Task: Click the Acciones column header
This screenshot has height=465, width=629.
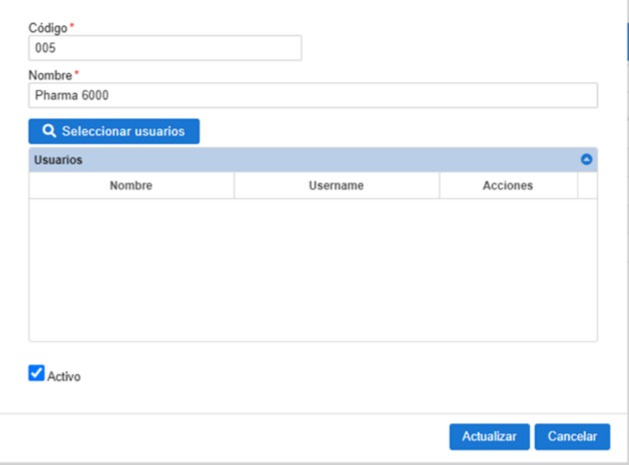Action: [507, 185]
